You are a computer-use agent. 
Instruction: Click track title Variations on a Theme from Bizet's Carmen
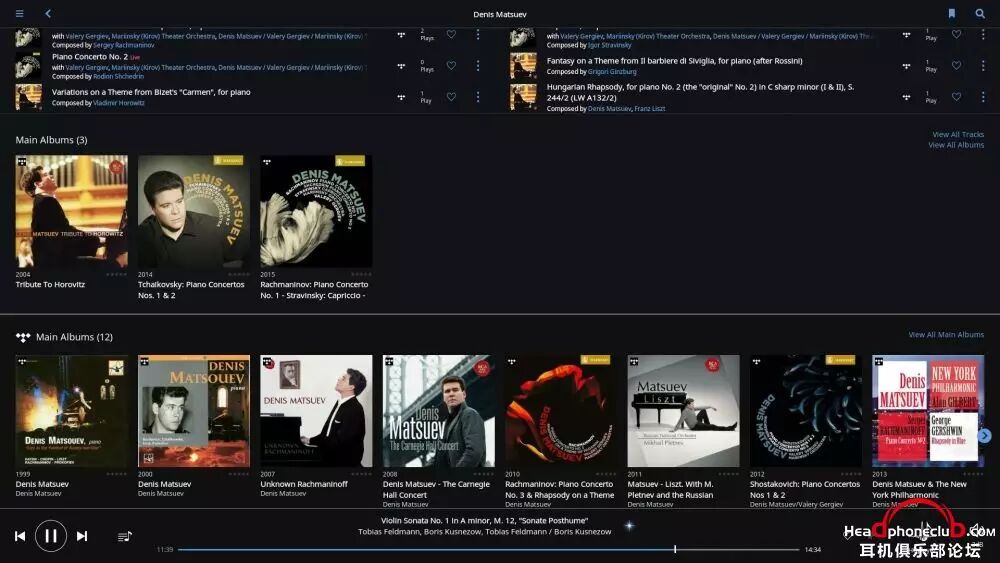(151, 92)
